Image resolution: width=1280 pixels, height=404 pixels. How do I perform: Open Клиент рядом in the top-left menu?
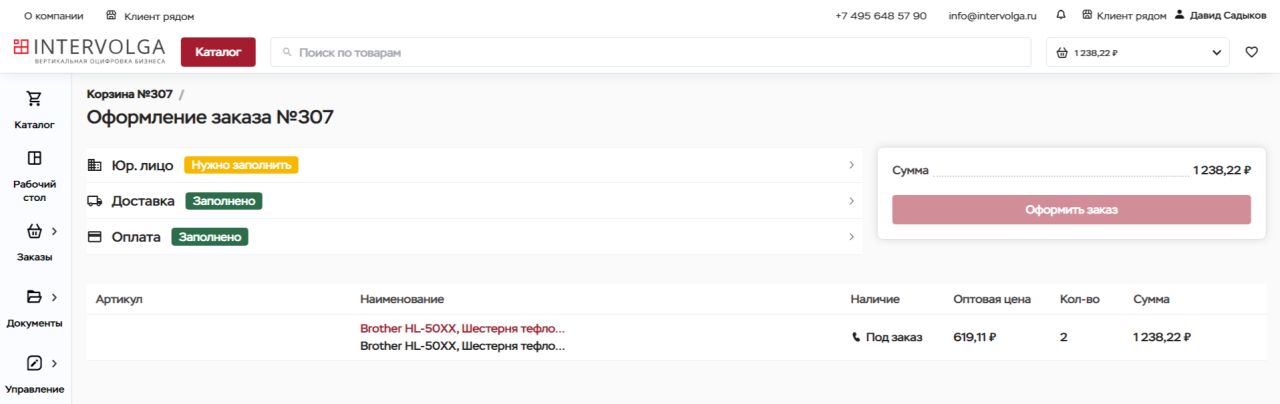pyautogui.click(x=150, y=16)
